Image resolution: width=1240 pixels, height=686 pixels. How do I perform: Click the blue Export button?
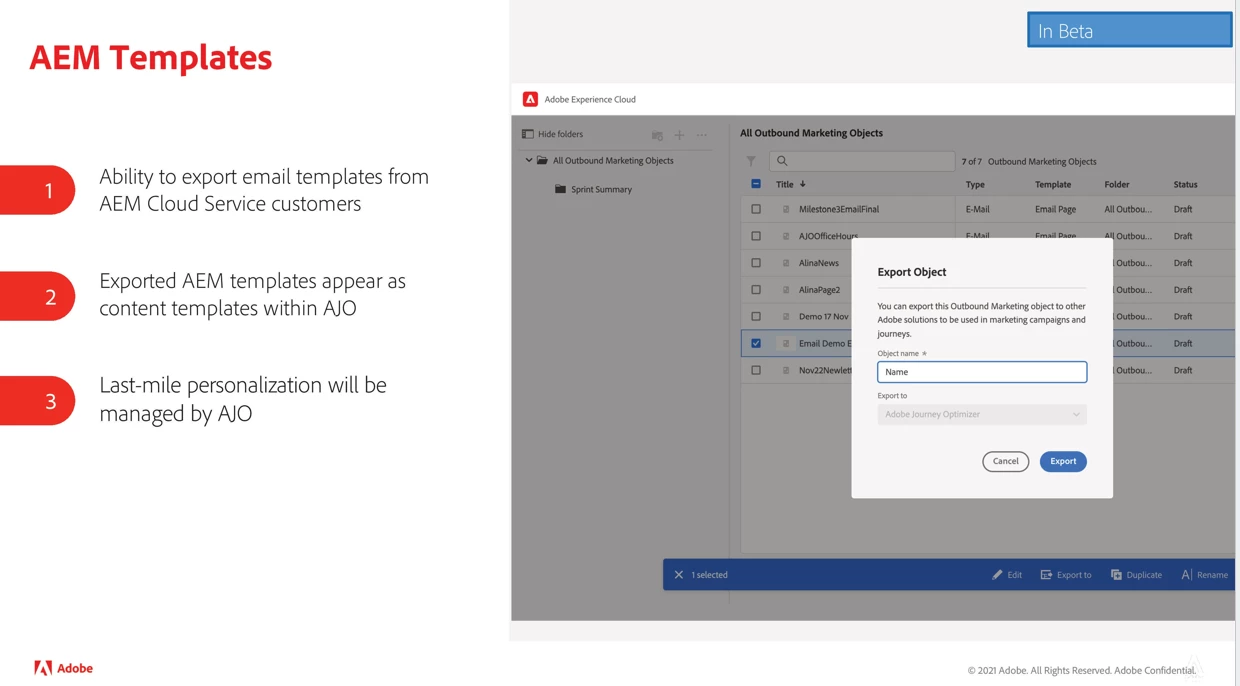pyautogui.click(x=1063, y=461)
